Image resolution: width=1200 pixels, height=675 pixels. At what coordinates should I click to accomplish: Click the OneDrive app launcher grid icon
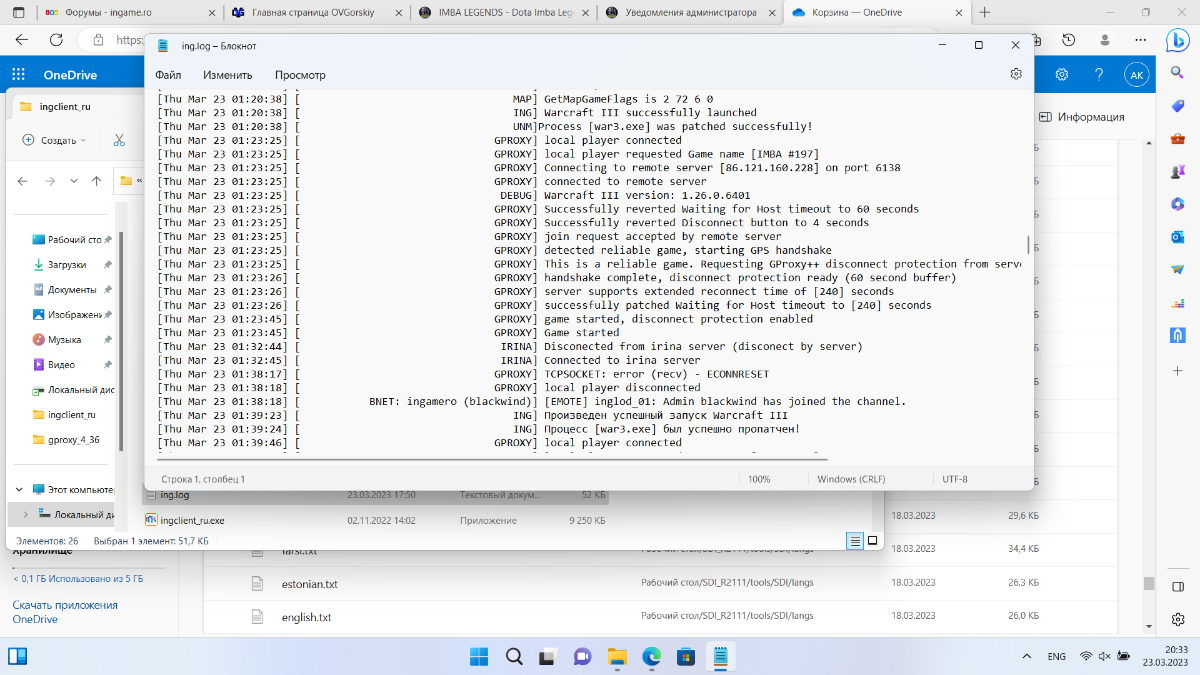click(x=18, y=75)
